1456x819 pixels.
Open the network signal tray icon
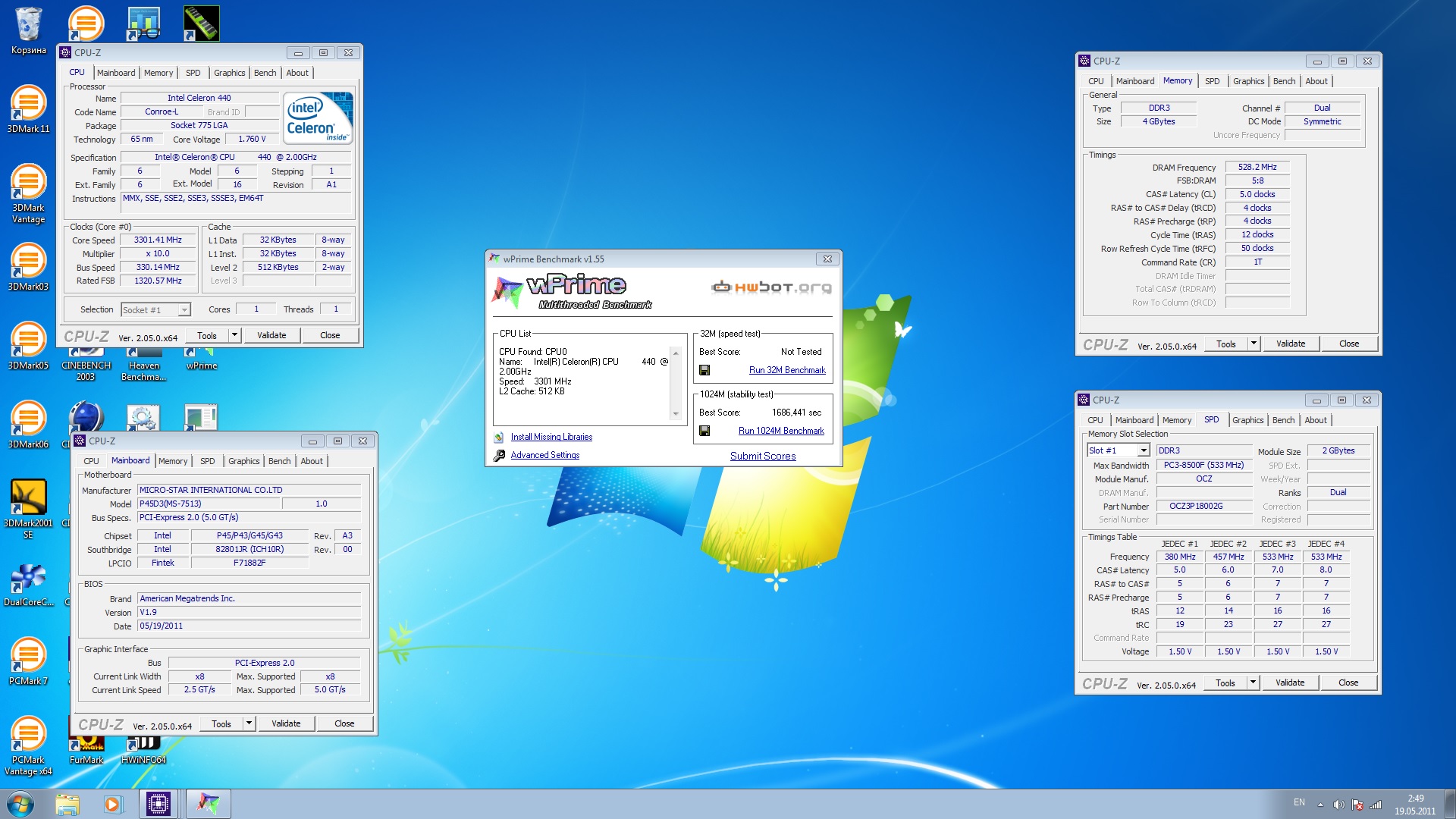coord(1376,805)
